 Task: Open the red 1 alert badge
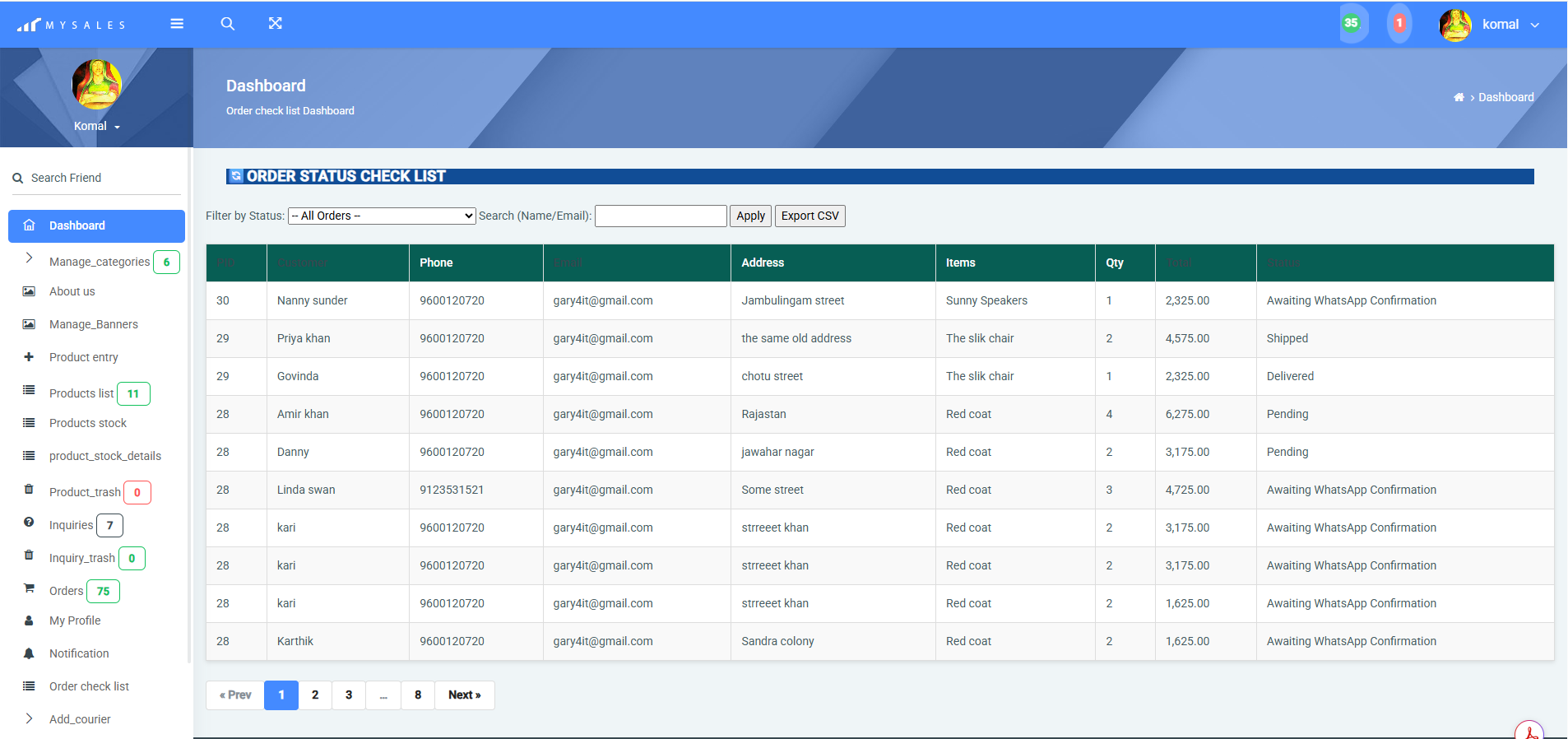(1399, 23)
